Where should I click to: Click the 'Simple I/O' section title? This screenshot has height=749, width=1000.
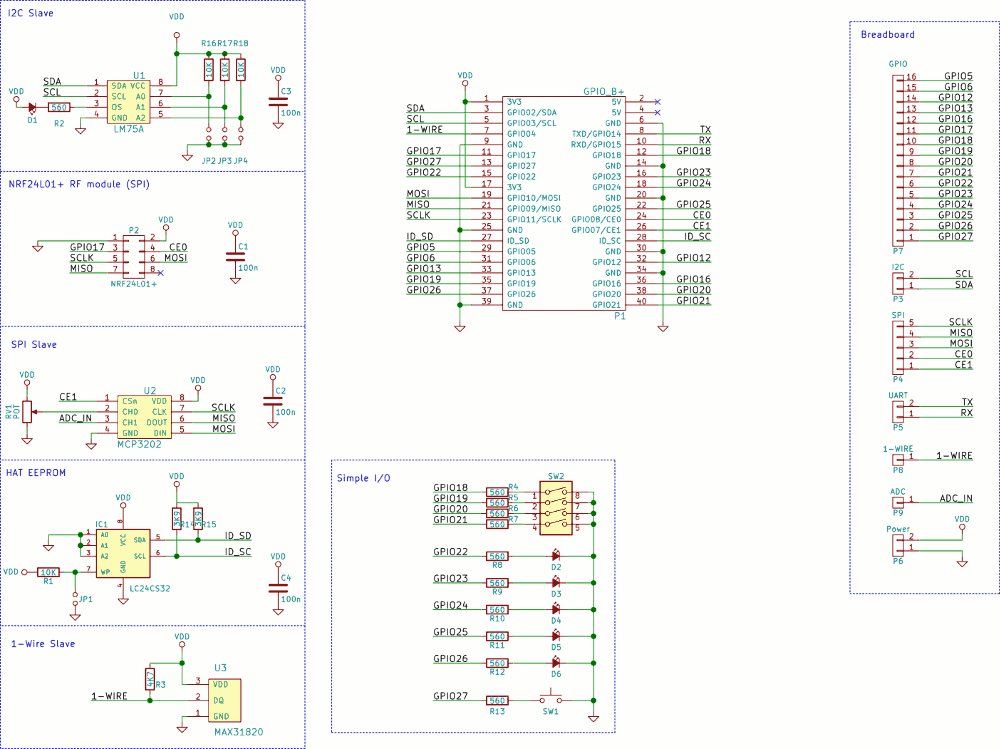pos(364,478)
